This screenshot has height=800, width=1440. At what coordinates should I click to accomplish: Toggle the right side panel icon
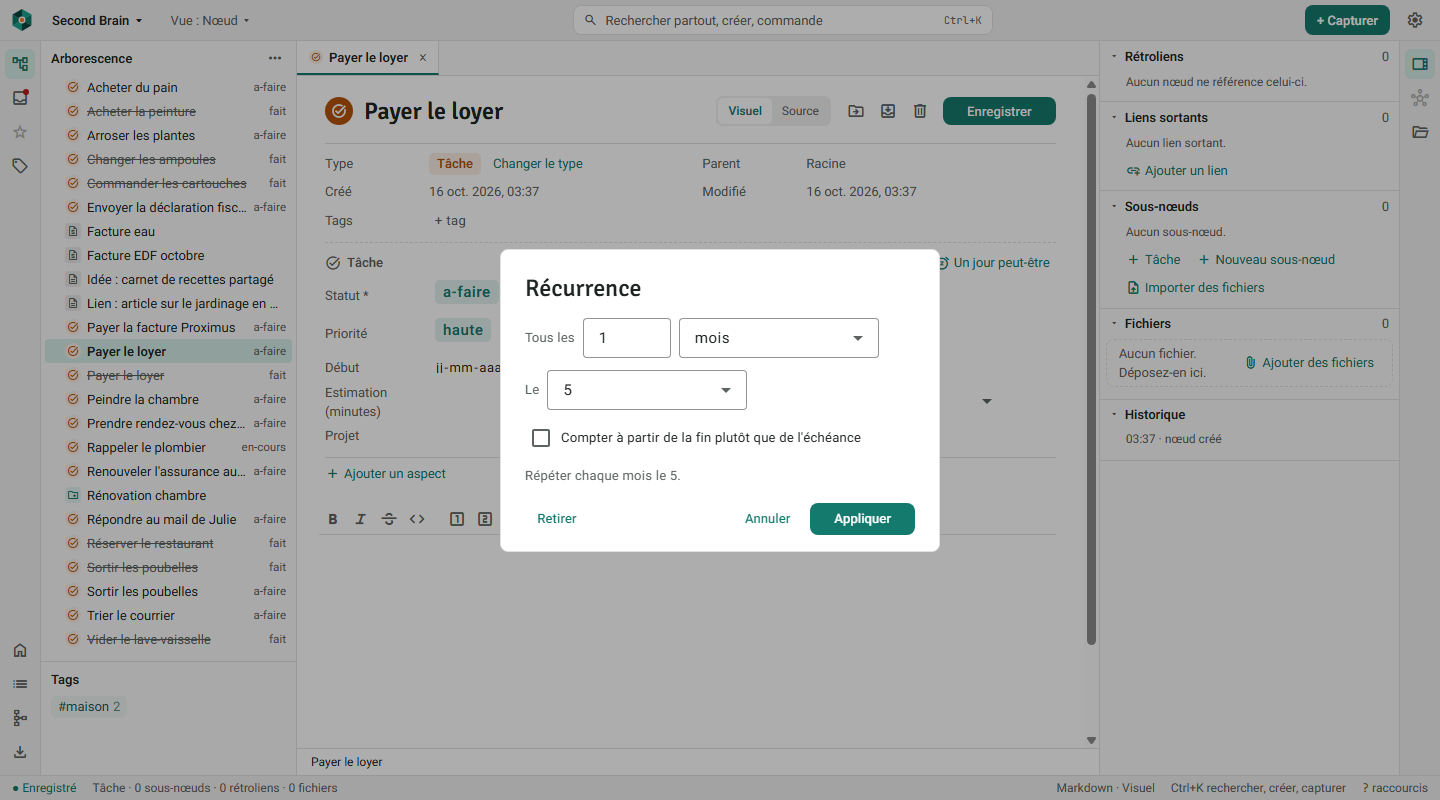click(1420, 64)
